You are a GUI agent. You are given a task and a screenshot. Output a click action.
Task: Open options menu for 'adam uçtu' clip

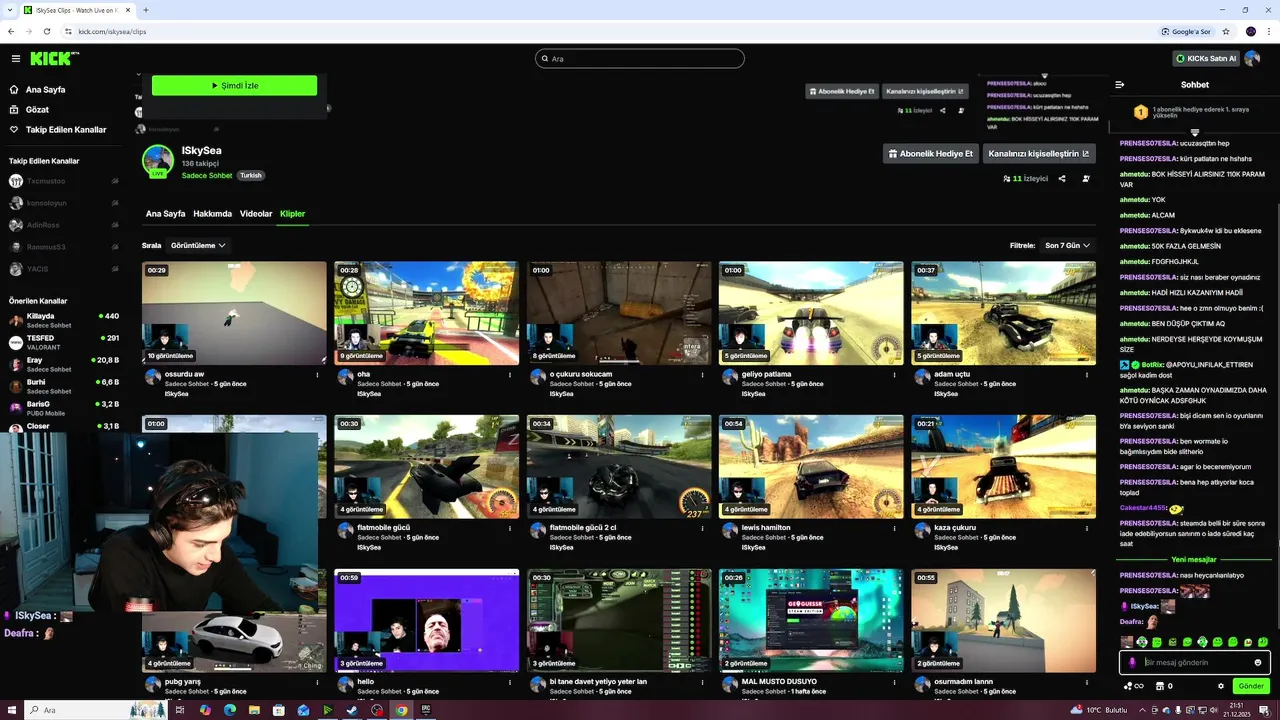point(1087,375)
